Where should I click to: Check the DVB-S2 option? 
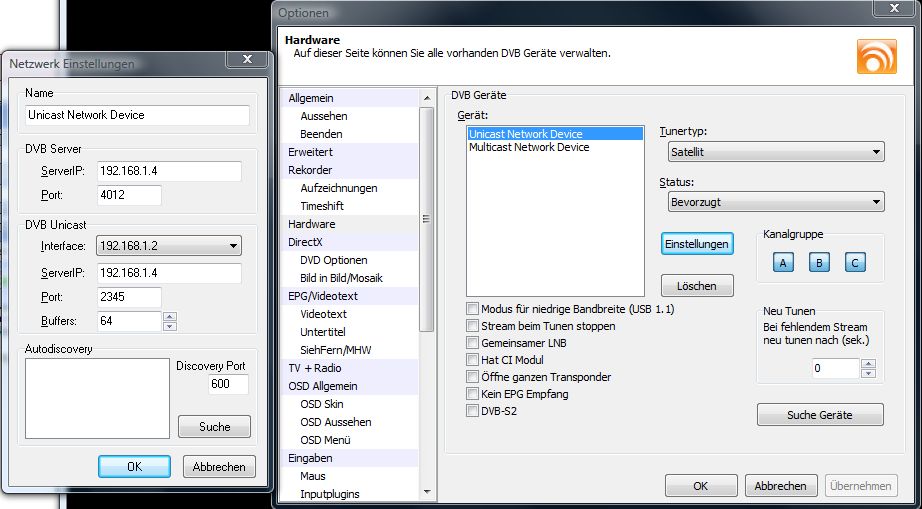[x=473, y=411]
